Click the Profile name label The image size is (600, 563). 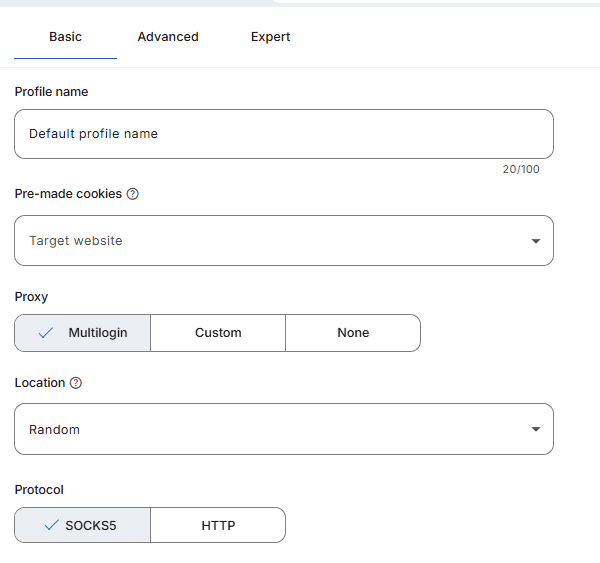click(51, 92)
